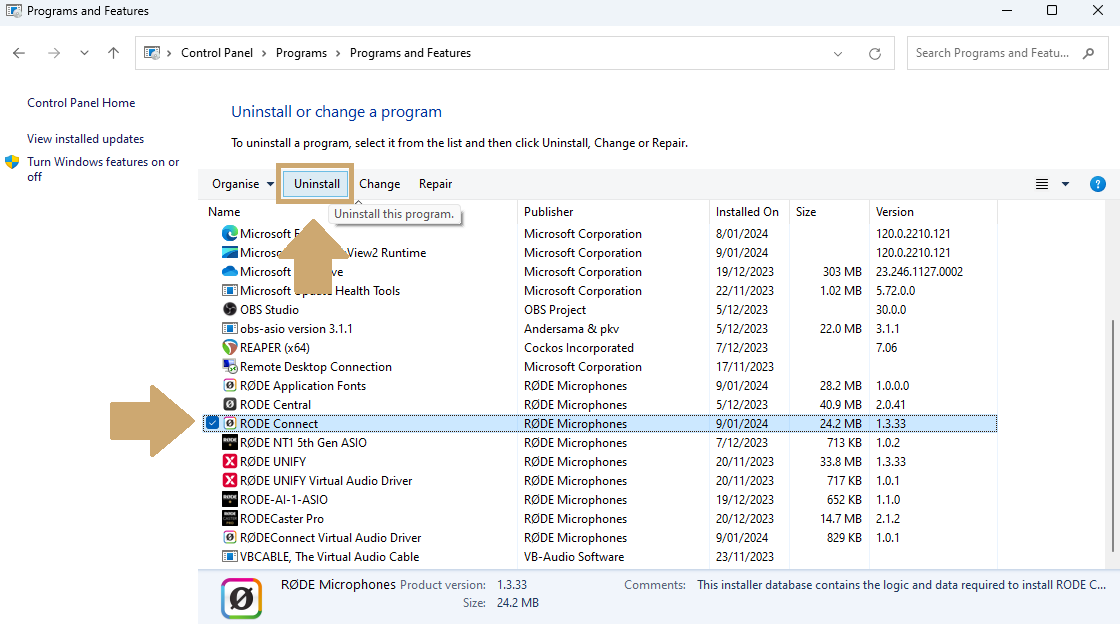Click the large RØDE logo in details pane
Image resolution: width=1120 pixels, height=624 pixels.
coord(241,598)
